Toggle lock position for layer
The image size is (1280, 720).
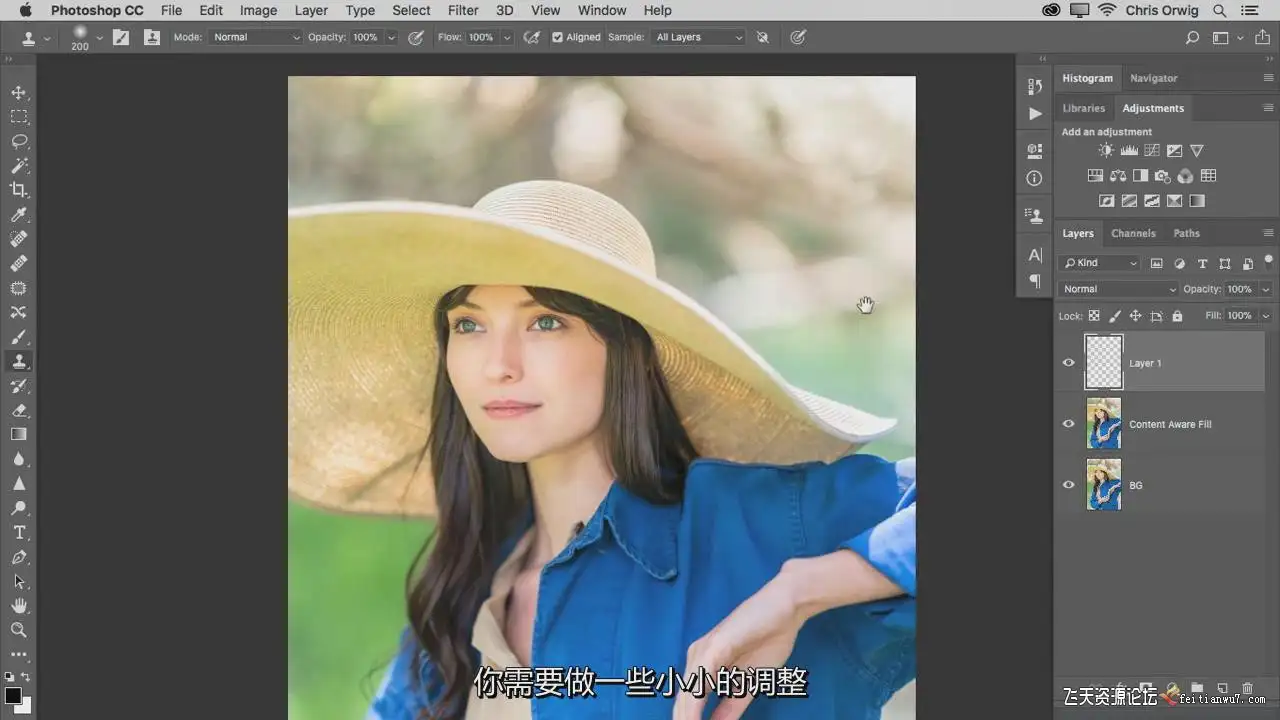pos(1135,316)
